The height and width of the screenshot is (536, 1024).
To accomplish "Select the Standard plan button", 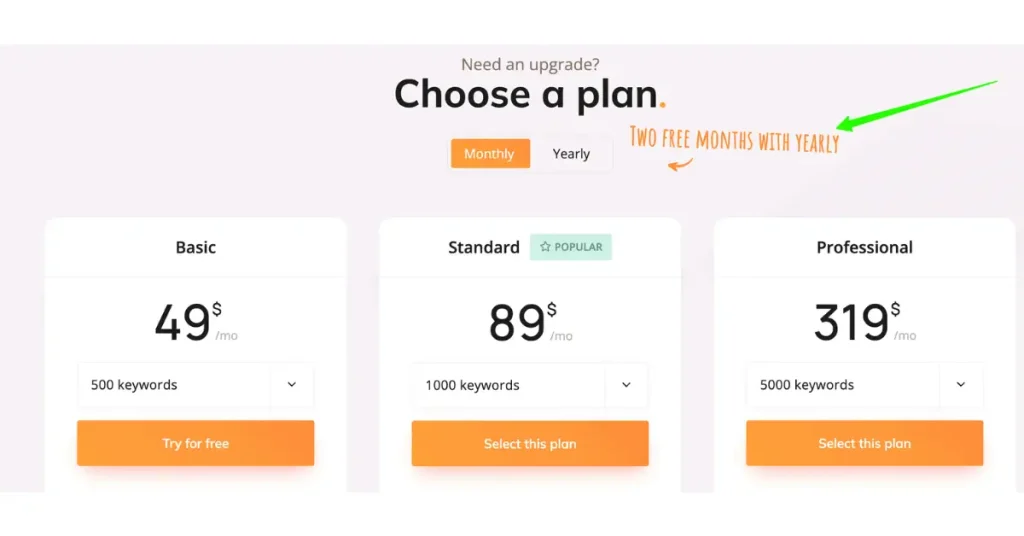I will 530,444.
